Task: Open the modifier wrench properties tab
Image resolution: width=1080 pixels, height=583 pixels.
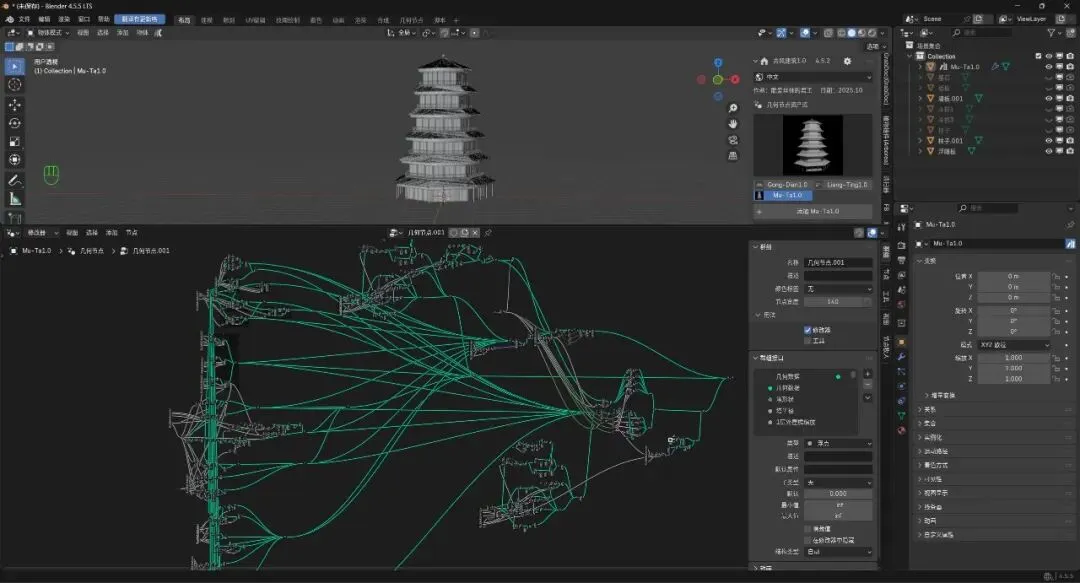Action: [901, 357]
